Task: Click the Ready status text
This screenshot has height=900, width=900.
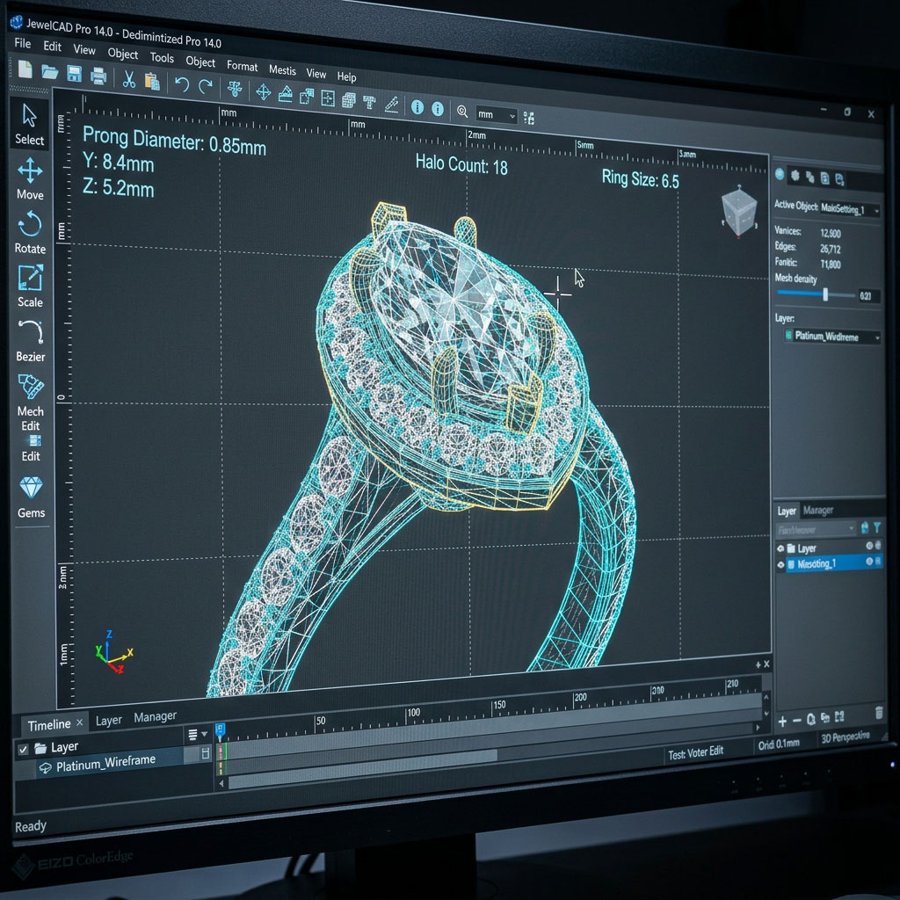Action: pyautogui.click(x=30, y=826)
